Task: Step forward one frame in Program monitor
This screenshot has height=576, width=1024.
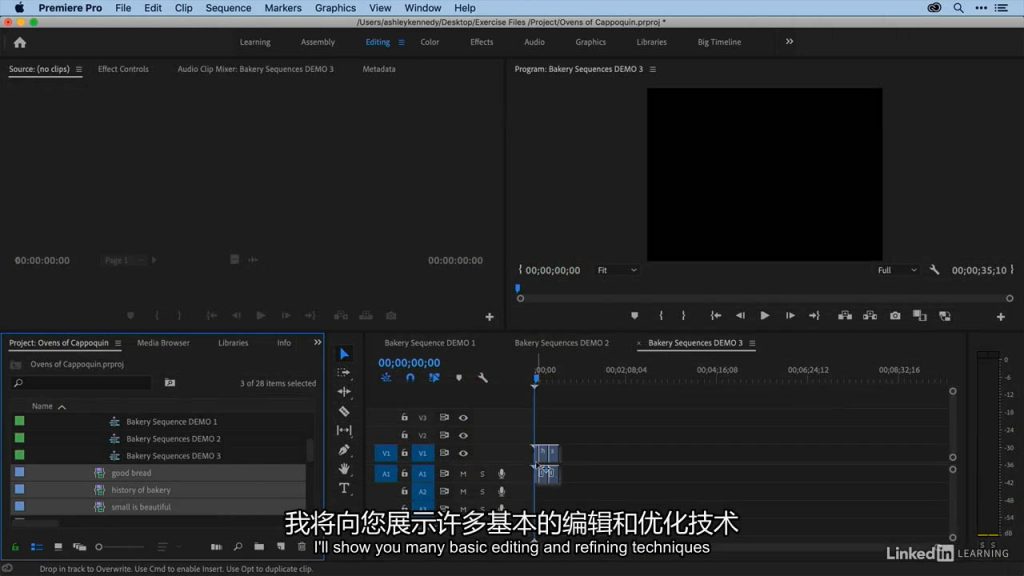Action: pos(790,315)
